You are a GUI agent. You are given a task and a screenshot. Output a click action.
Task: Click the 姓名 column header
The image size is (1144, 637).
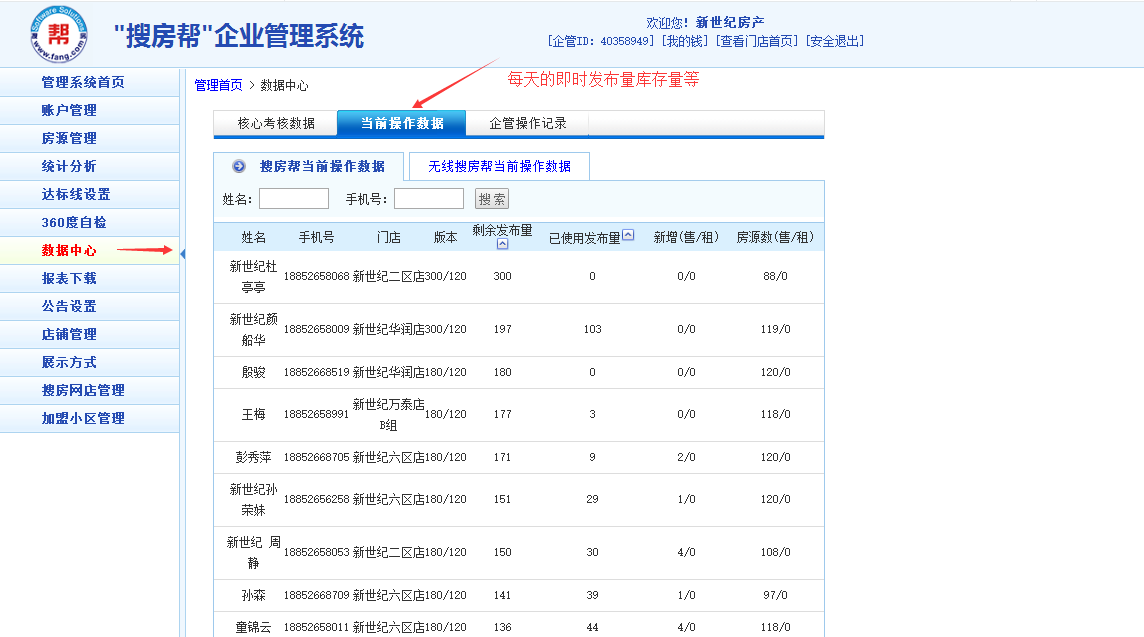click(253, 237)
